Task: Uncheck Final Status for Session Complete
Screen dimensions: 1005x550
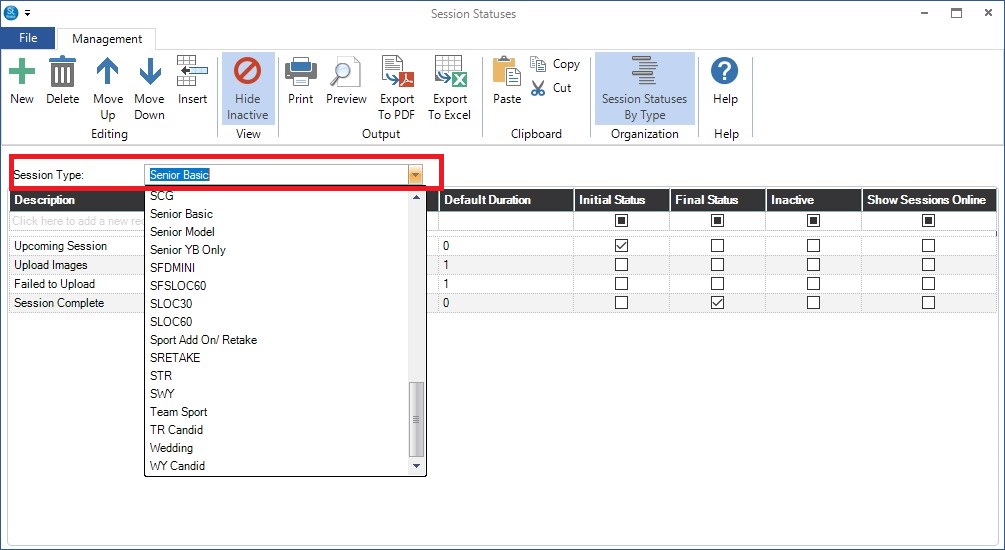Action: point(717,303)
